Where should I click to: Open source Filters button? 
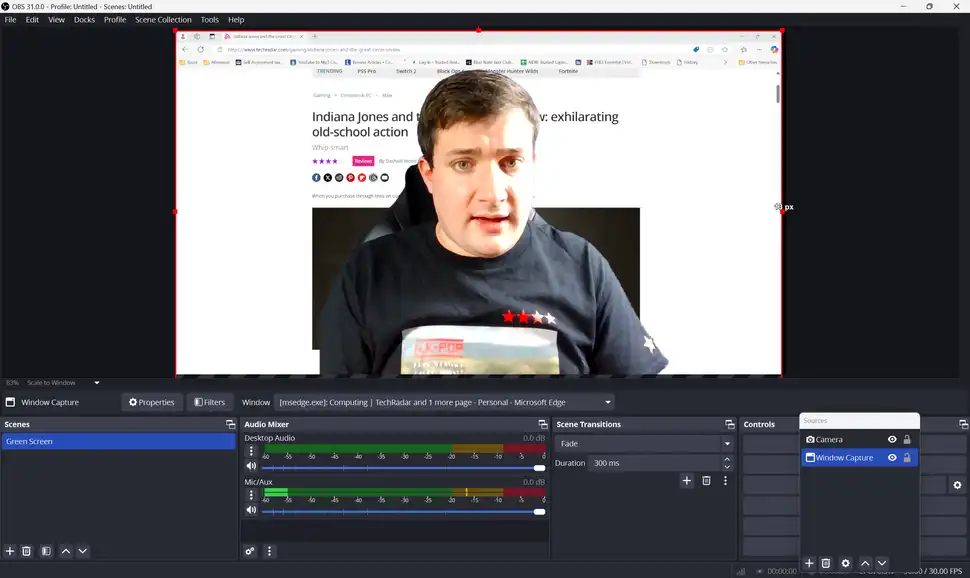210,402
